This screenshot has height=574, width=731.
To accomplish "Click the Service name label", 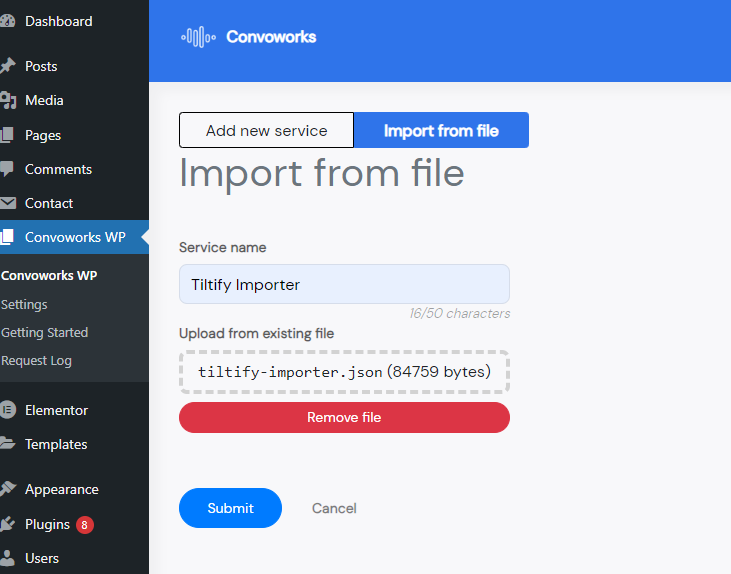I will point(222,247).
